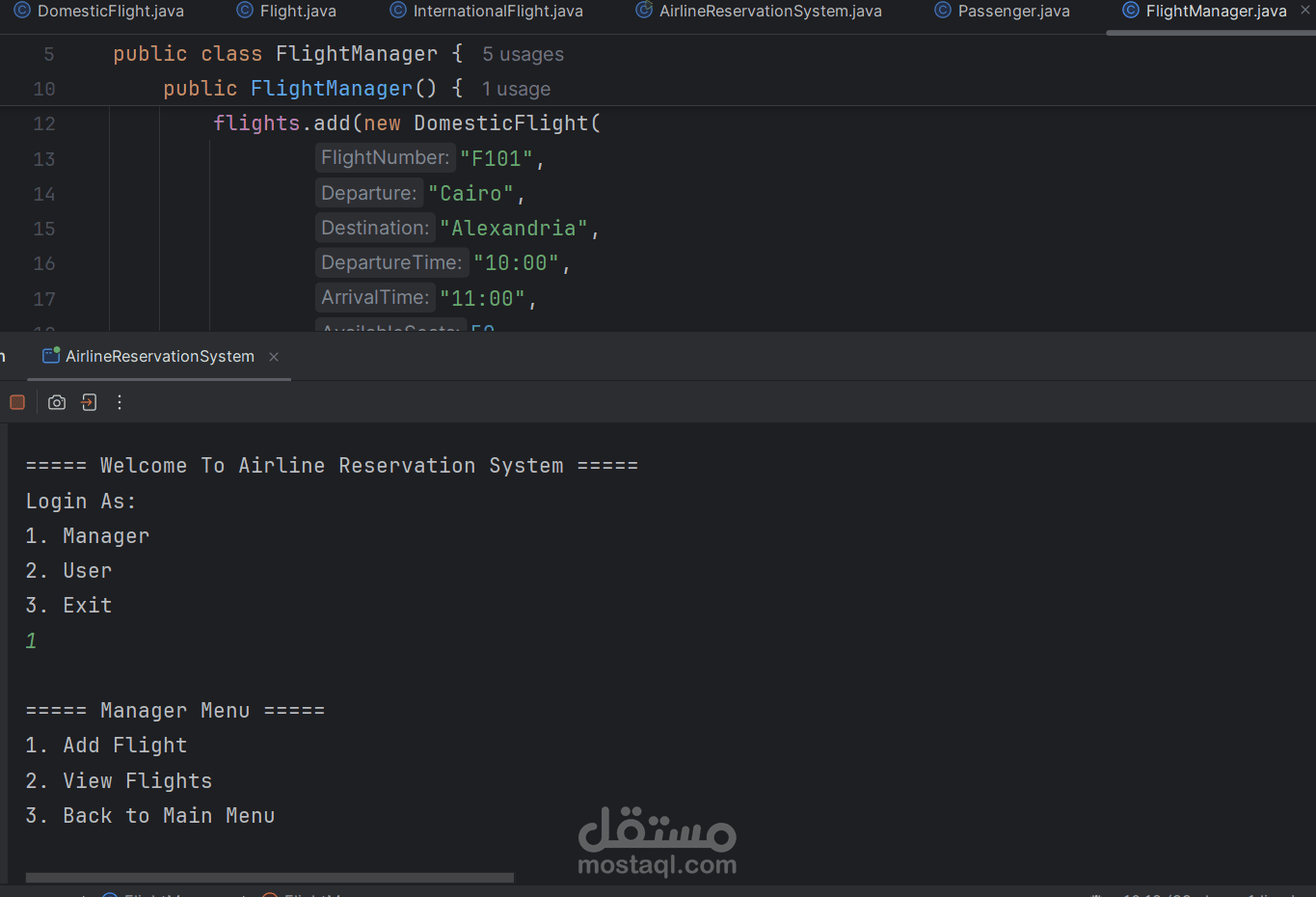Click the class icon beside DomesticFlight.java

[19, 11]
